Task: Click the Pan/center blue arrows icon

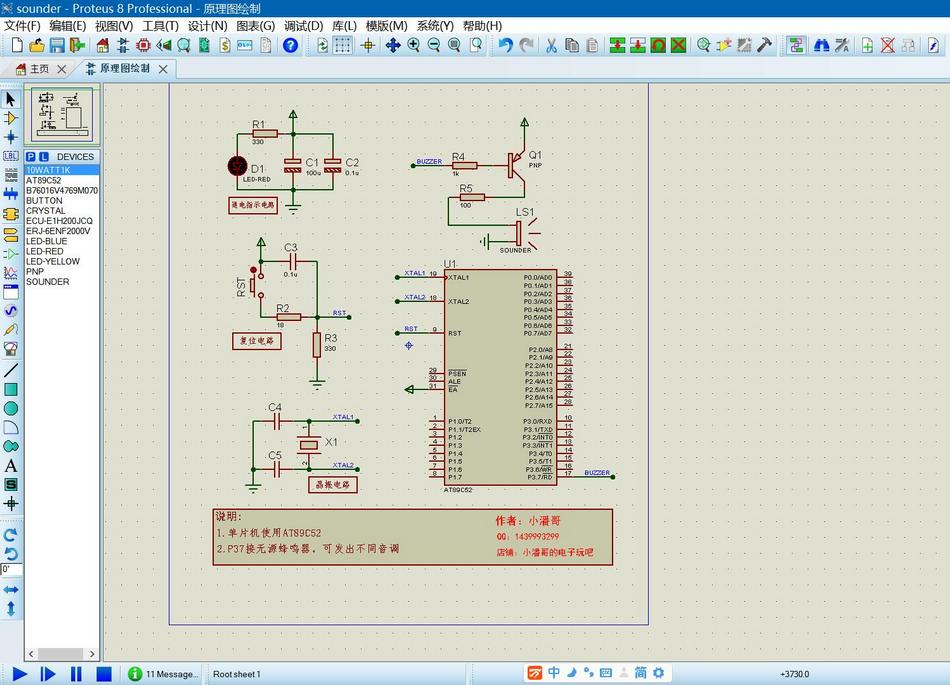Action: (393, 45)
